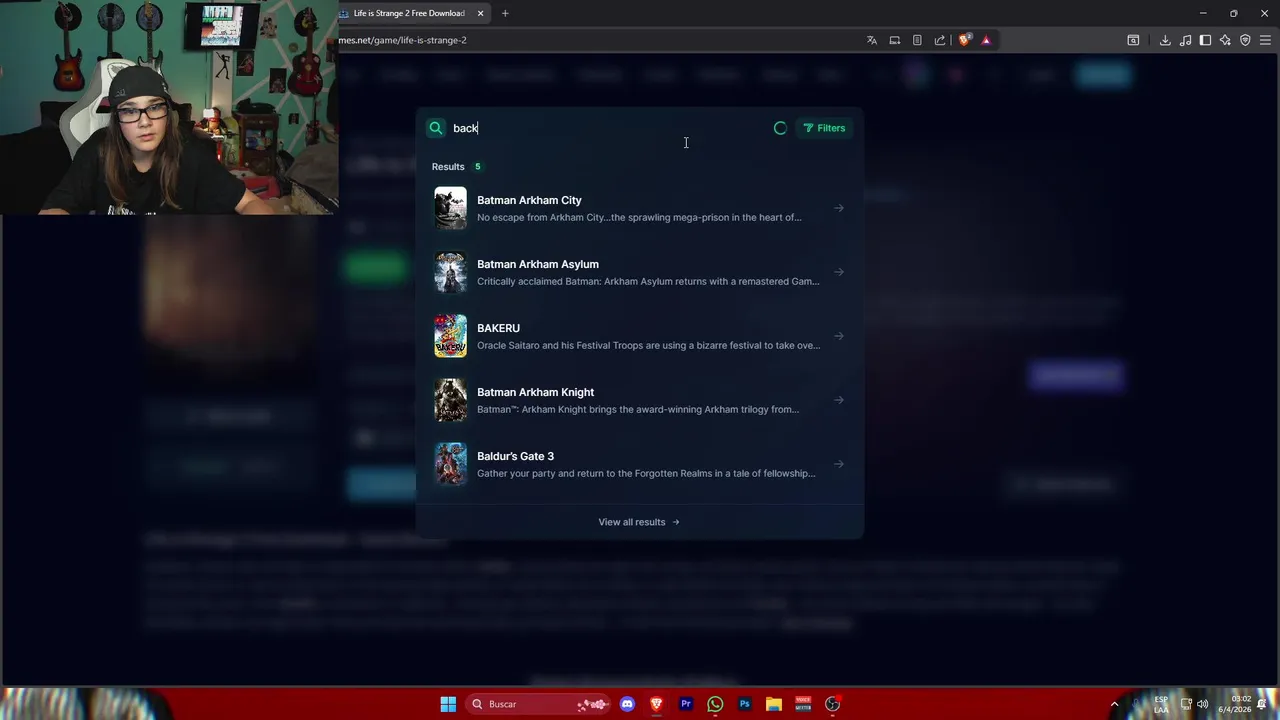Click the arrow on the BAKERU row
The height and width of the screenshot is (720, 1280).
point(839,336)
